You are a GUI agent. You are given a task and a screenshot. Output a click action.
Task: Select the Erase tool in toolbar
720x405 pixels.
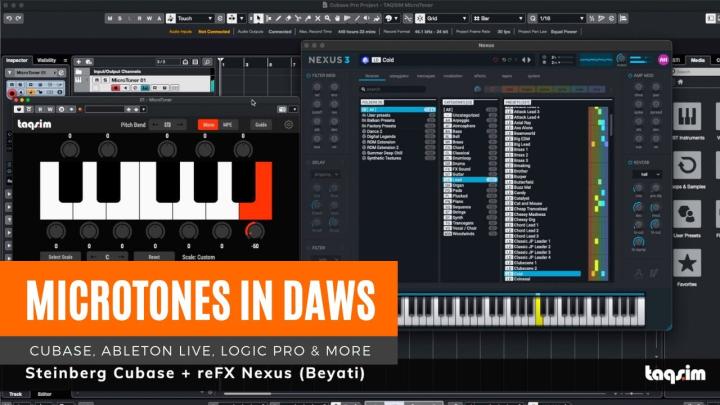288,18
